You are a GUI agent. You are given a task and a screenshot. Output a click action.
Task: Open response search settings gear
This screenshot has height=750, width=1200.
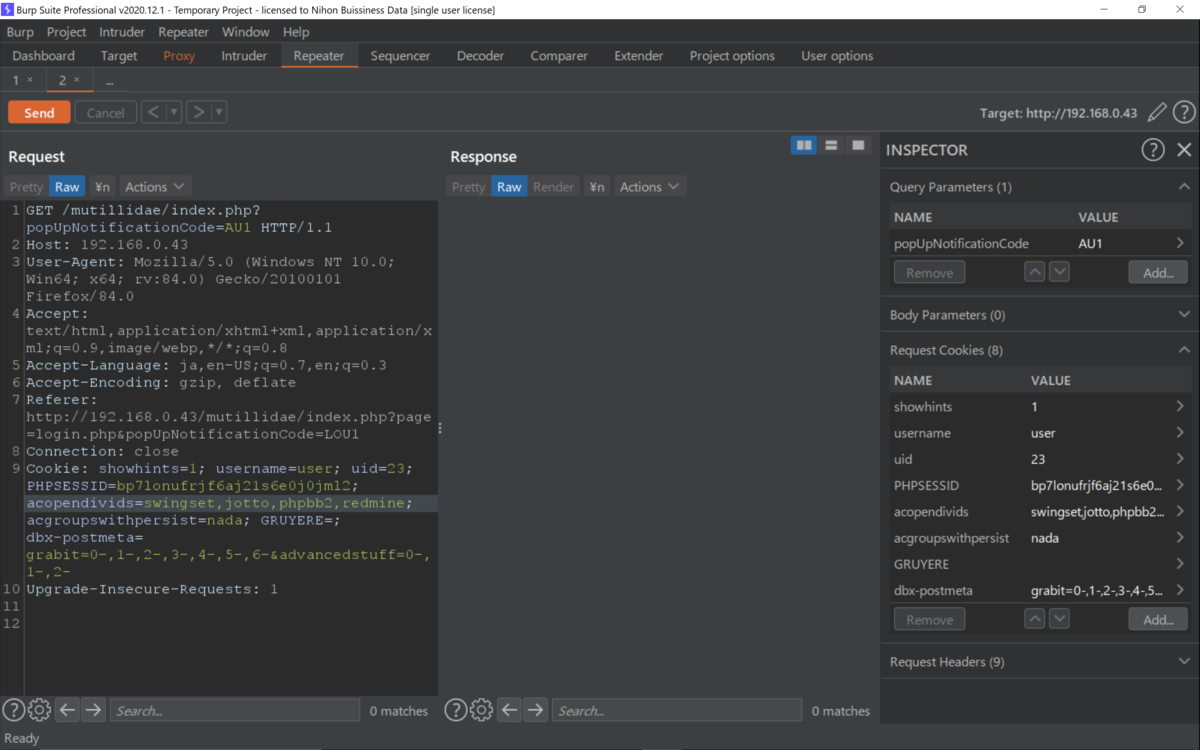tap(482, 710)
